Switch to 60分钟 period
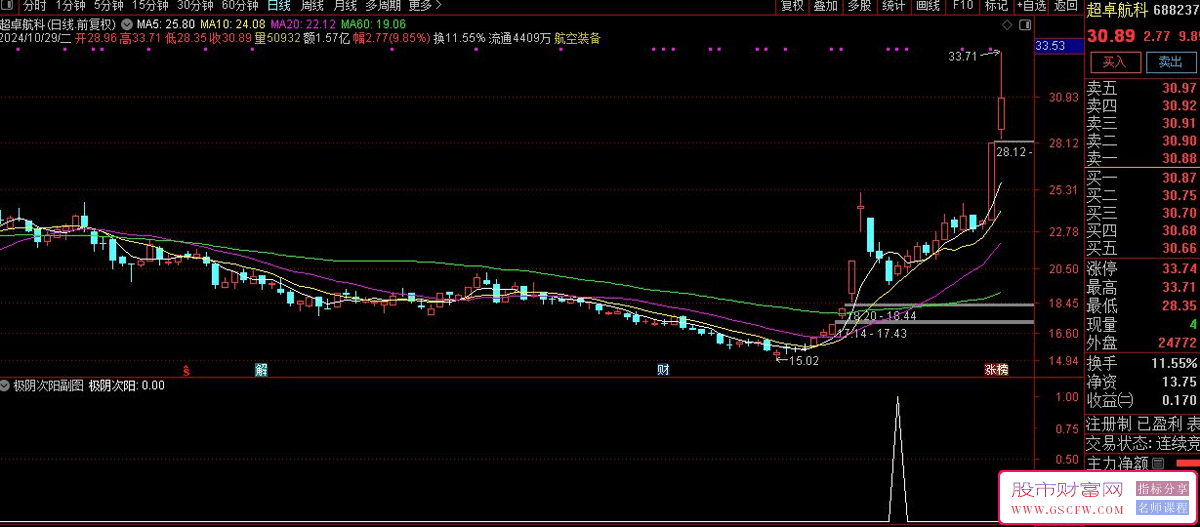 240,6
